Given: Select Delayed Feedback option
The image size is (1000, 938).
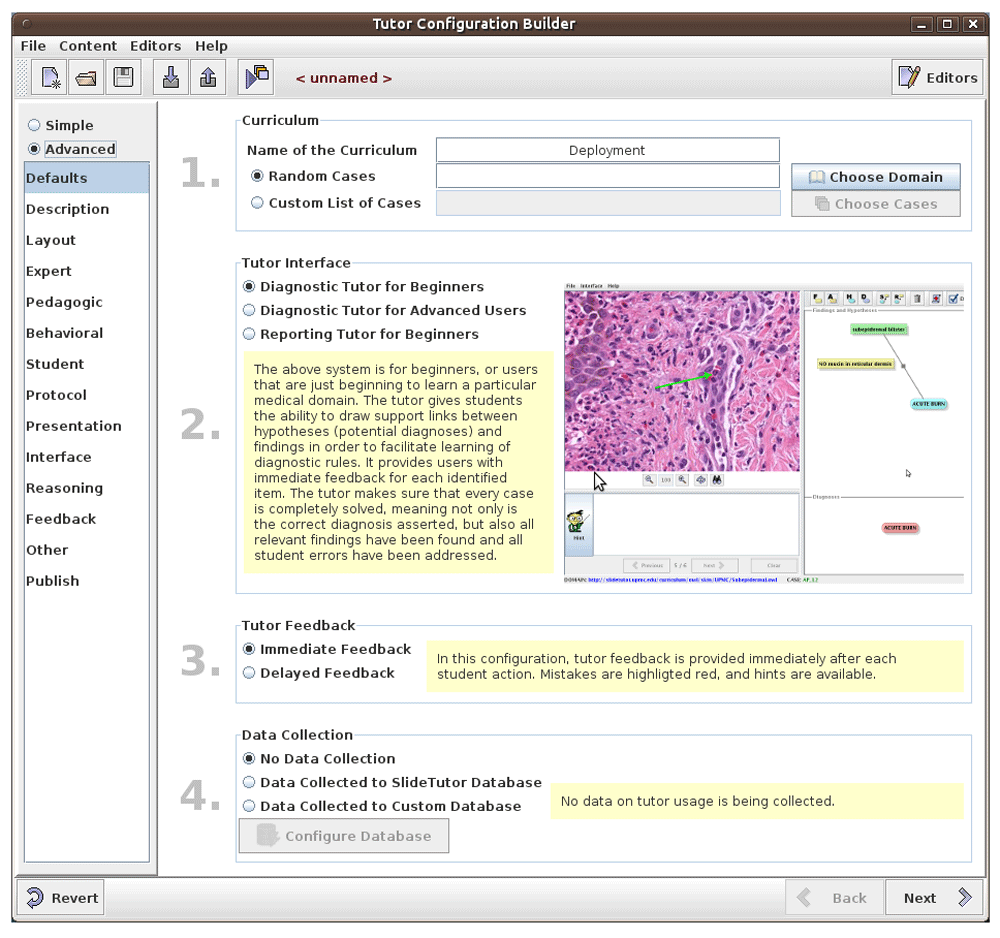Looking at the screenshot, I should pyautogui.click(x=319, y=673).
